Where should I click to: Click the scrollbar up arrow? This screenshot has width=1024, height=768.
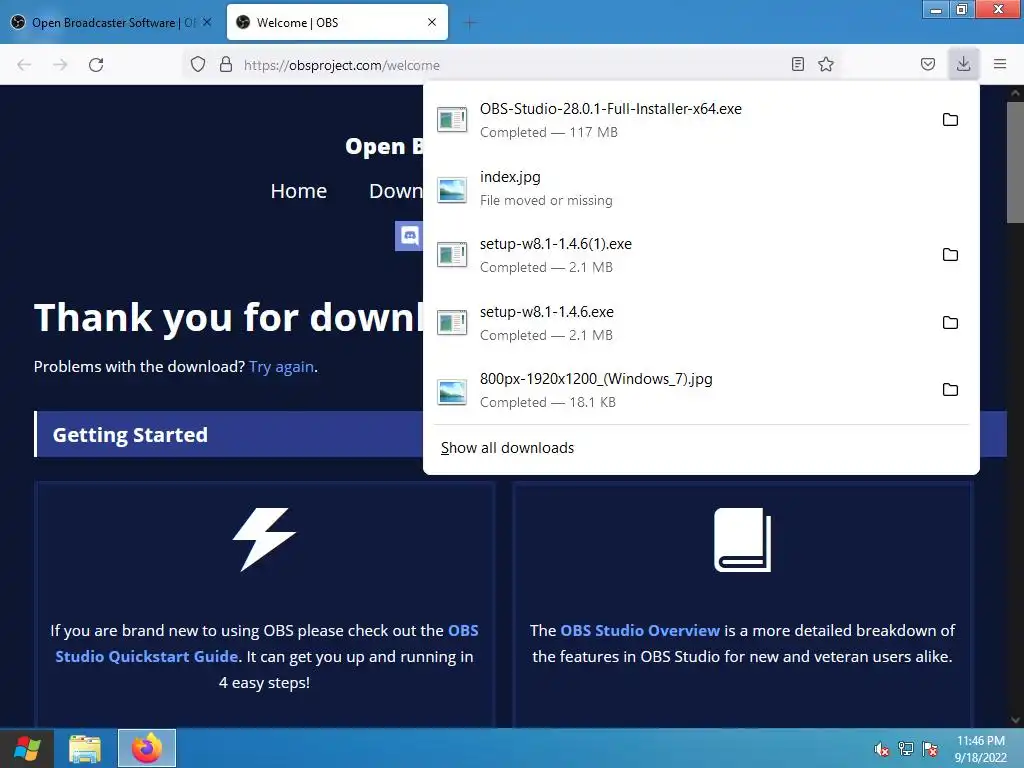(1015, 93)
